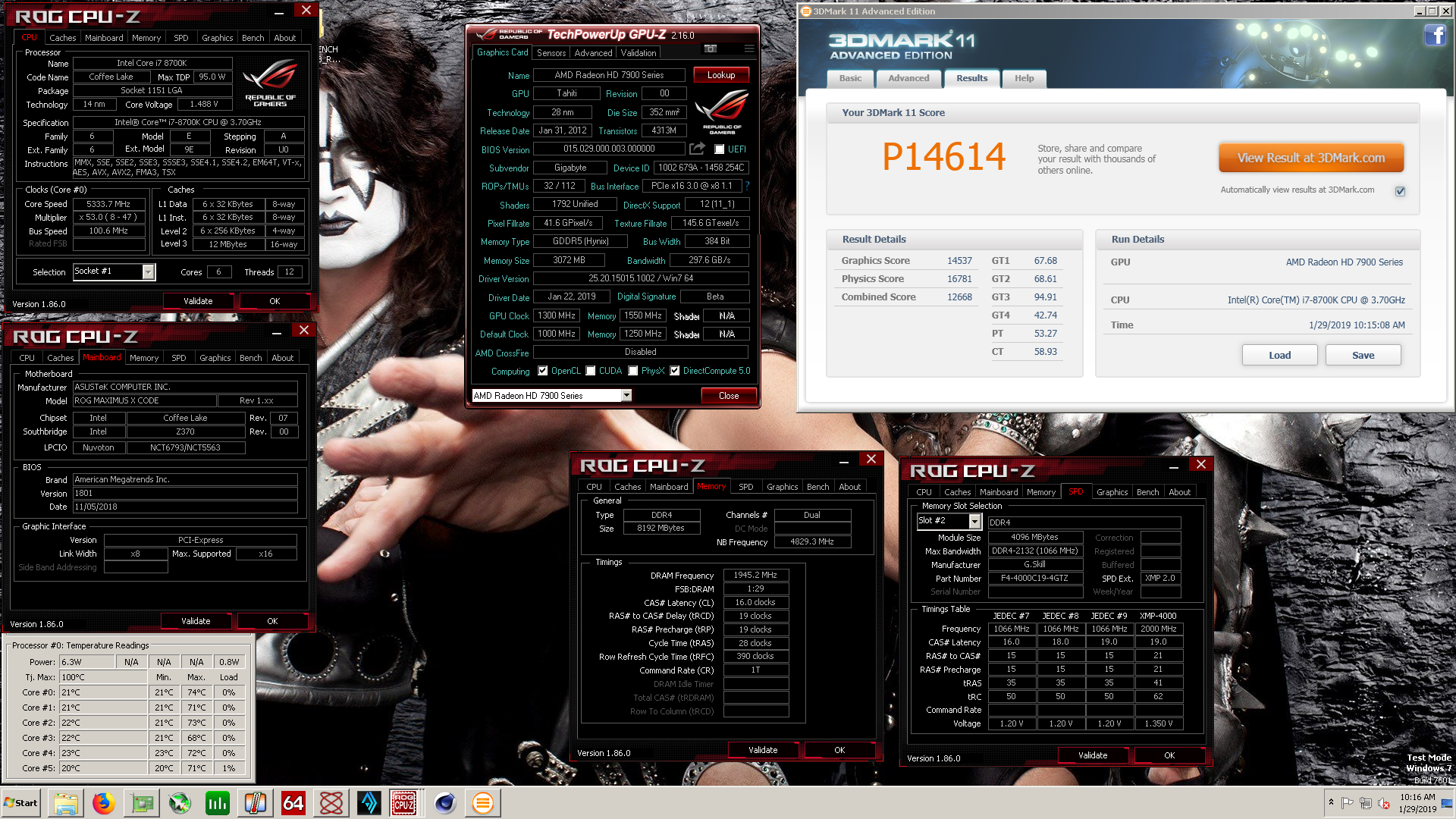Open the blue-arrow black taskbar icon
The width and height of the screenshot is (1456, 819).
tap(369, 803)
